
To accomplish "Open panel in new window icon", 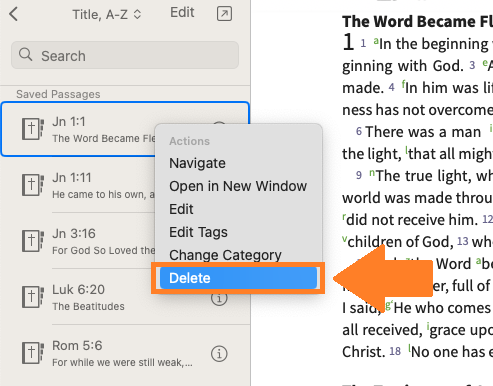I will click(x=224, y=14).
